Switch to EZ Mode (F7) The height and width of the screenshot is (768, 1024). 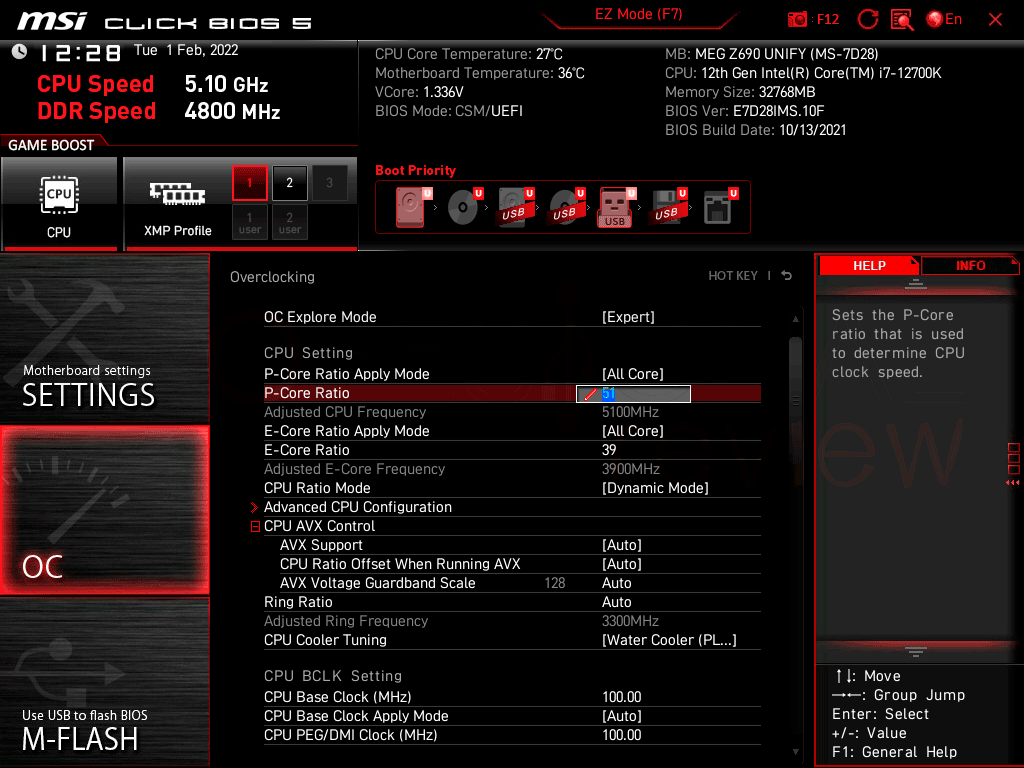tap(638, 14)
